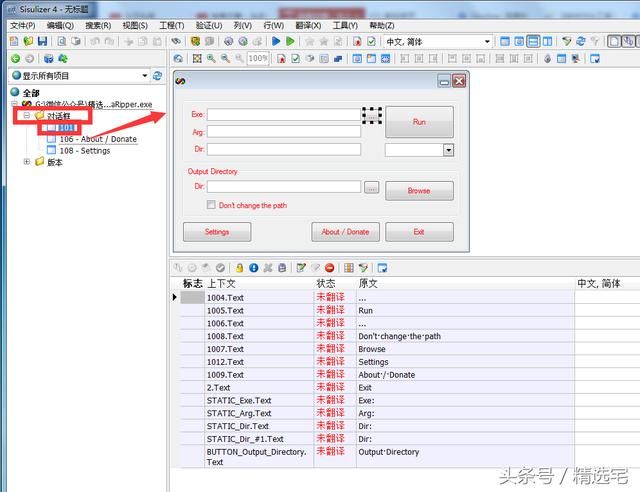Select the 108 - Settings tree item
Viewport: 640px width, 492px height.
point(85,151)
